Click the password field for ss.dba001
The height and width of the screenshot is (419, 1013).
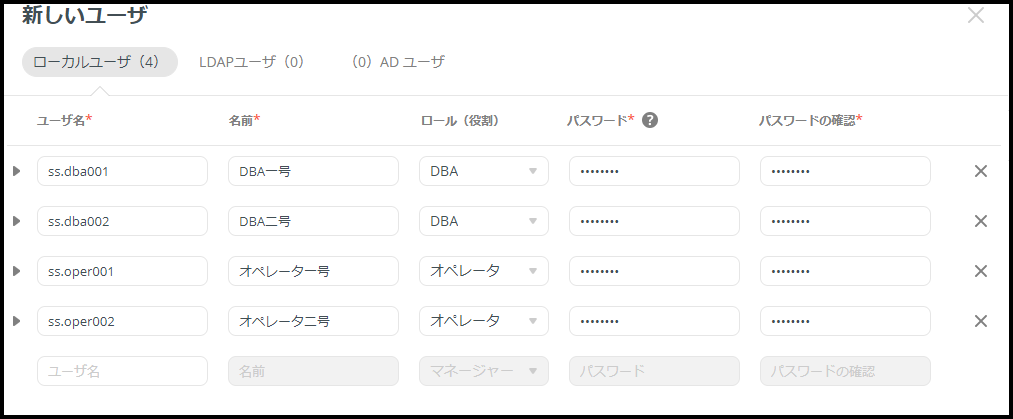[x=654, y=171]
